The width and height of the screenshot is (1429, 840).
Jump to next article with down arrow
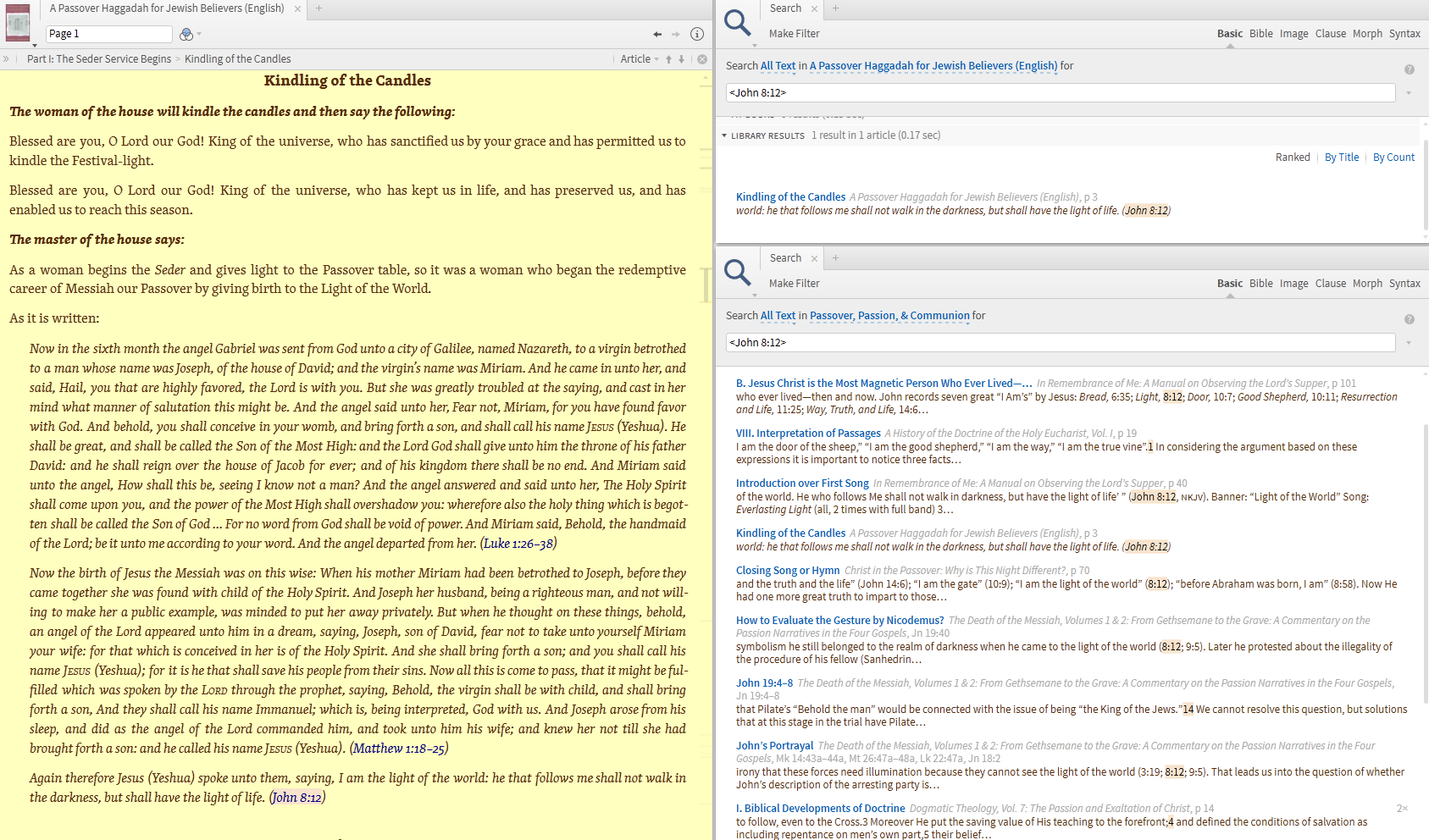(681, 59)
